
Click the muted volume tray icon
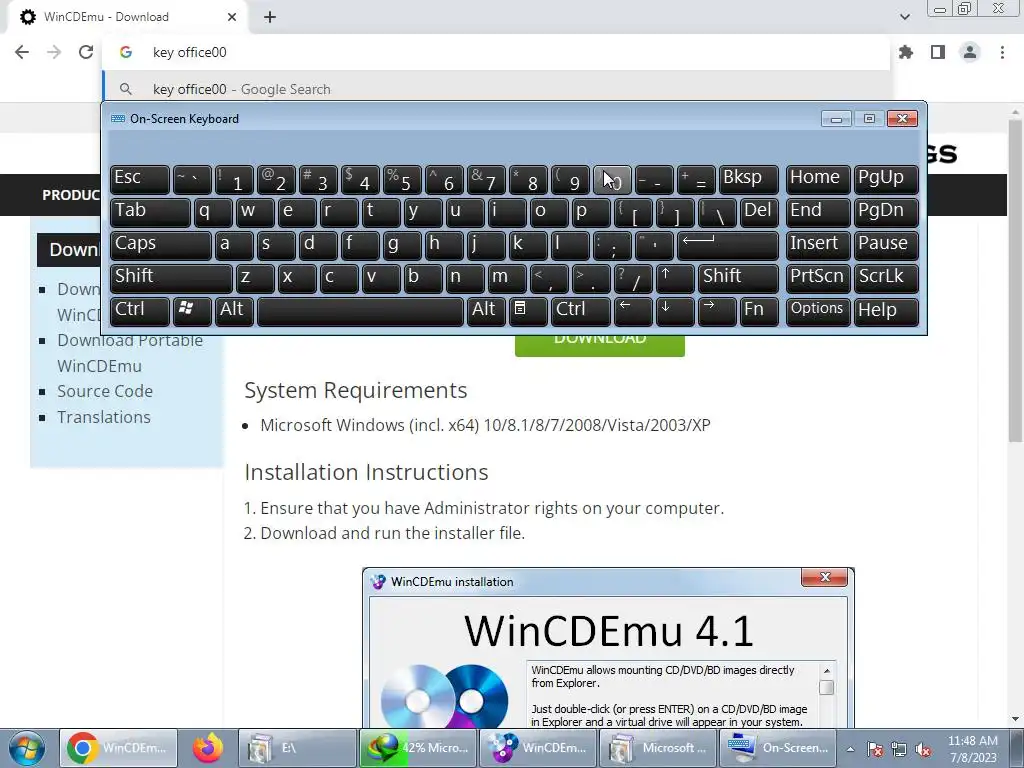(x=923, y=749)
